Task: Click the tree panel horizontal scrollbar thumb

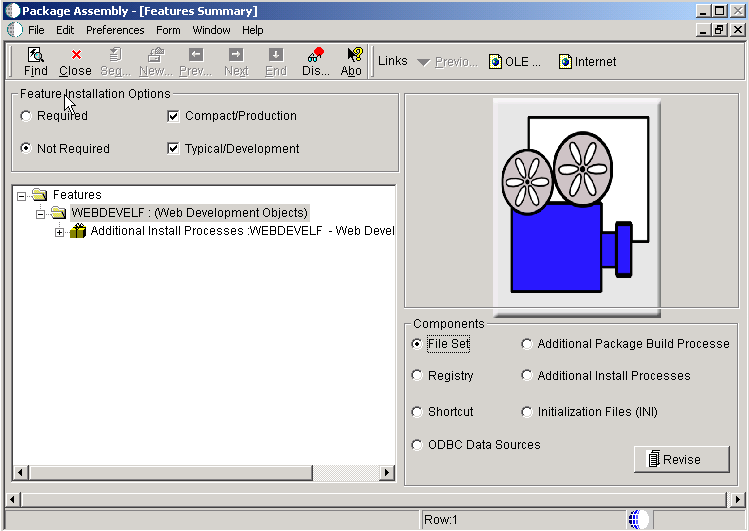Action: [x=171, y=473]
